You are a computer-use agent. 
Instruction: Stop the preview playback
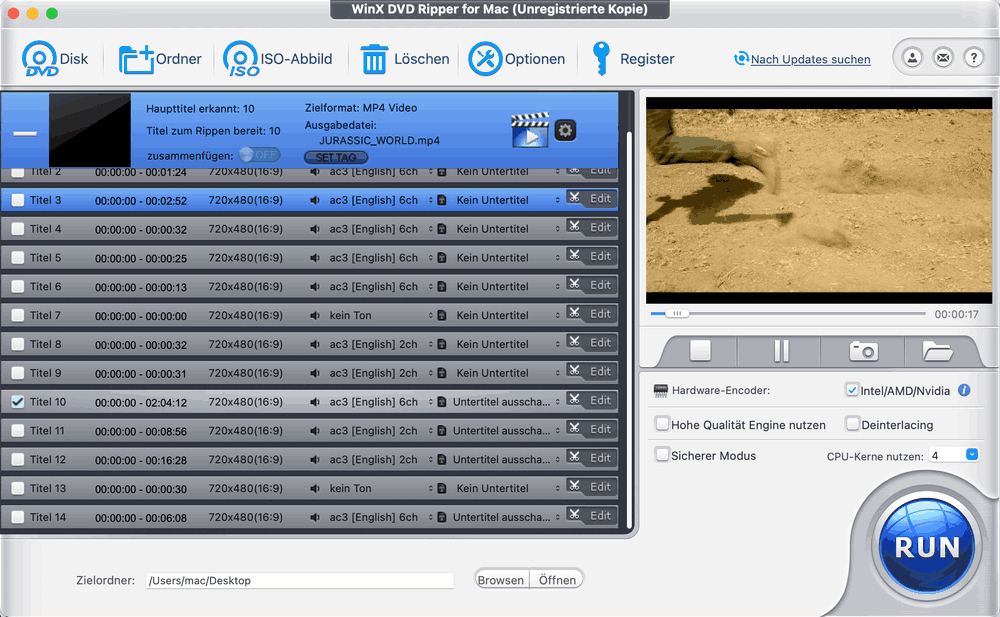tap(700, 350)
